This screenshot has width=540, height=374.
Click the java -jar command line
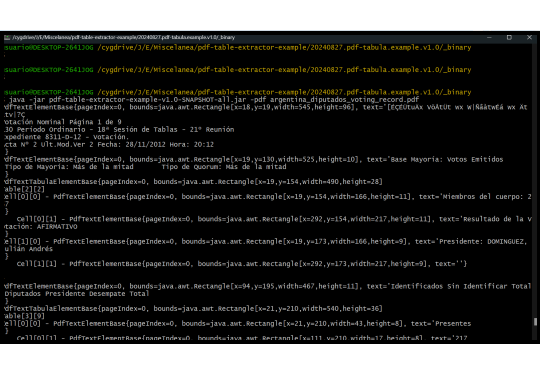[x=214, y=100]
